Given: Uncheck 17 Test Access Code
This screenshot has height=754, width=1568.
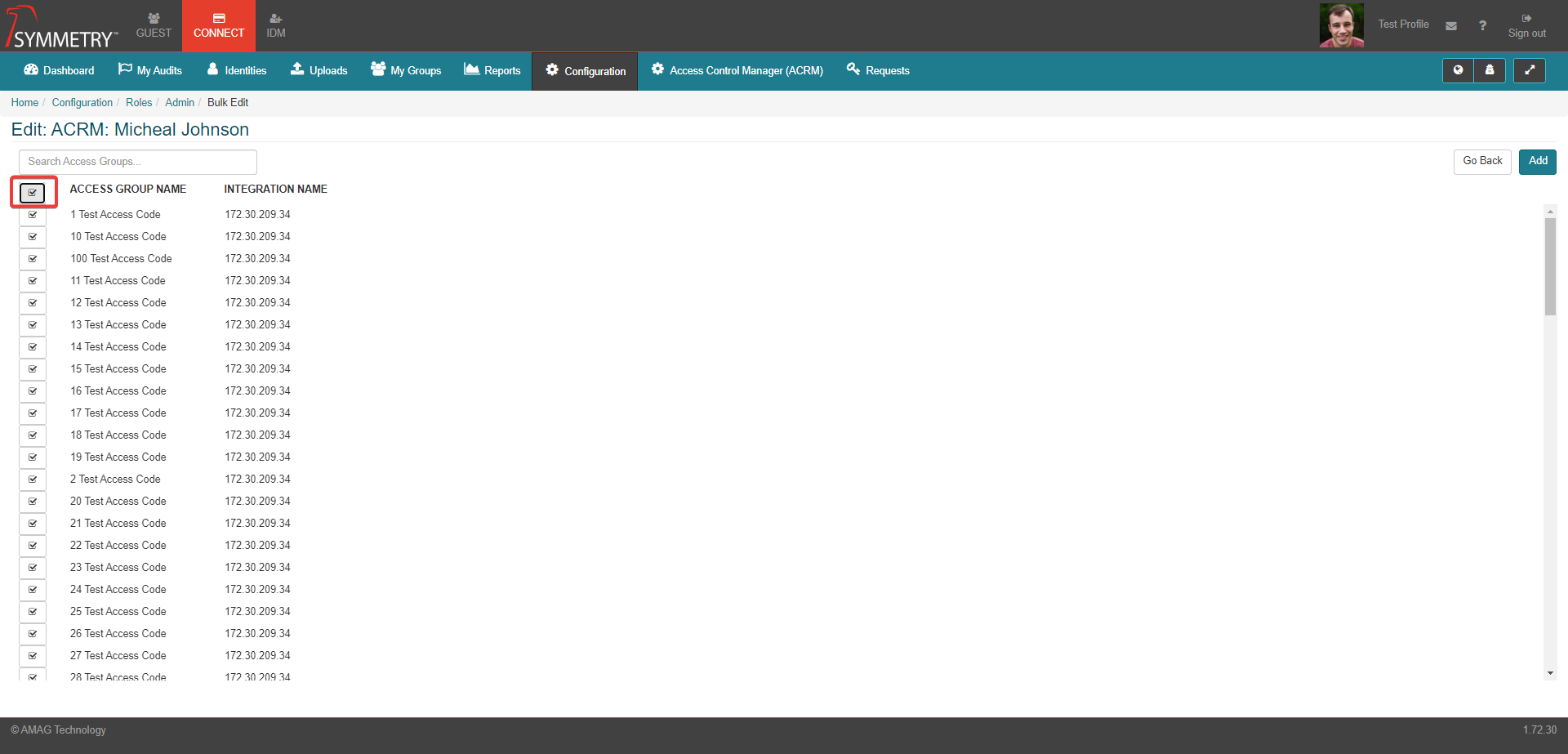Looking at the screenshot, I should [x=33, y=413].
